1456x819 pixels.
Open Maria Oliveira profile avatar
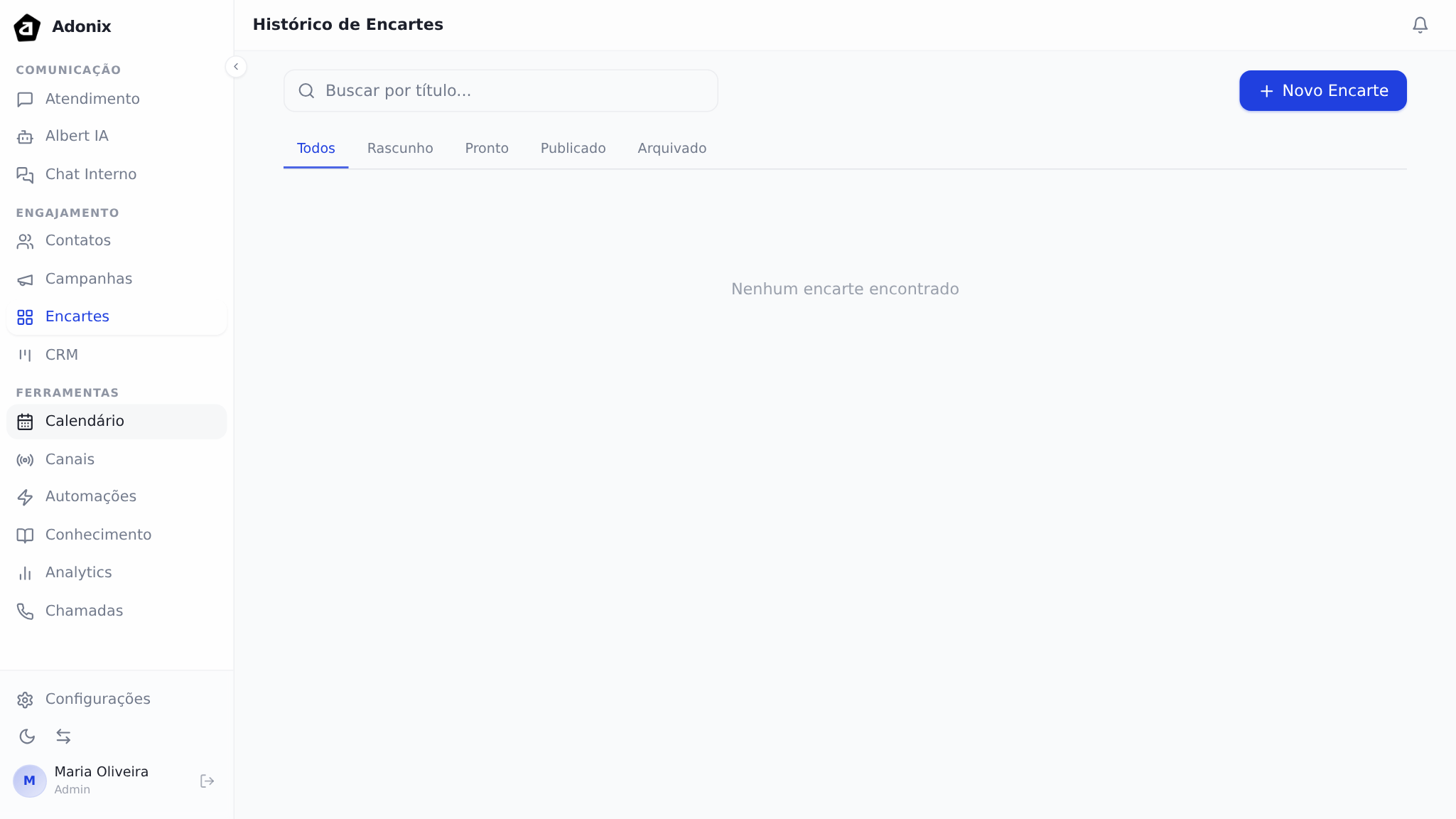(x=30, y=781)
